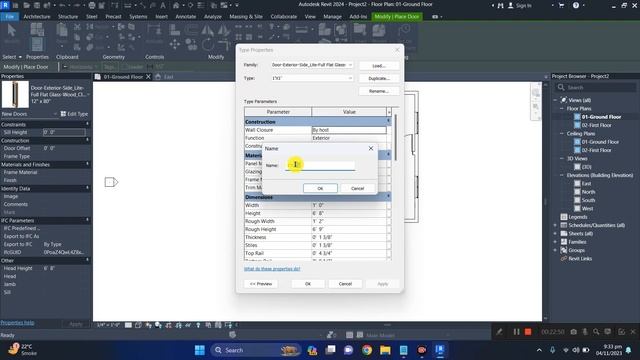
Task: Open the Annotate ribbon tab
Action: pos(186,17)
